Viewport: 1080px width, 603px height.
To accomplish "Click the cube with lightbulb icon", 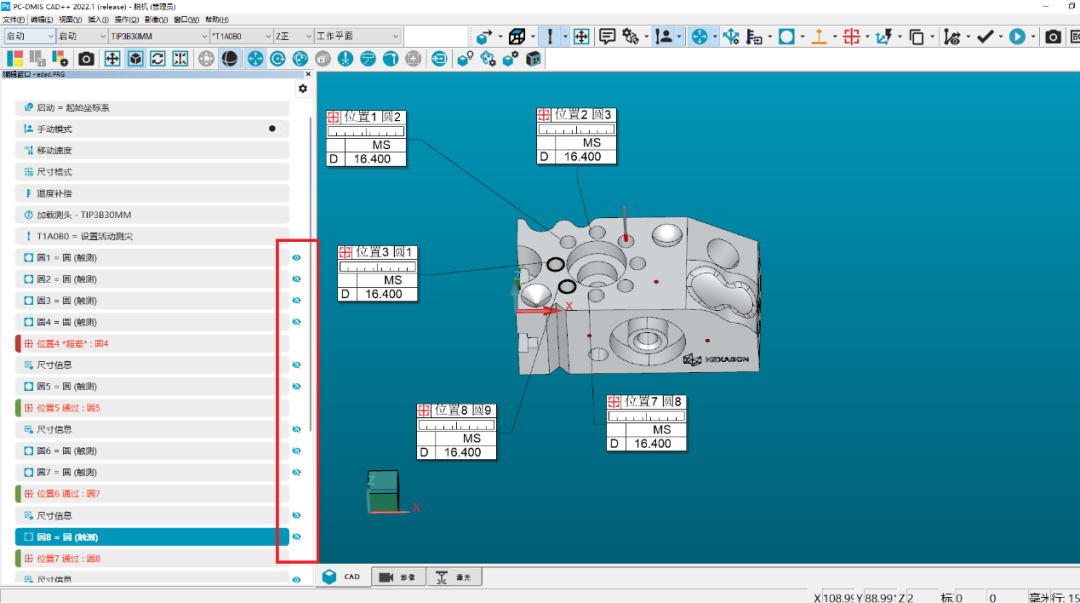I will pos(465,59).
